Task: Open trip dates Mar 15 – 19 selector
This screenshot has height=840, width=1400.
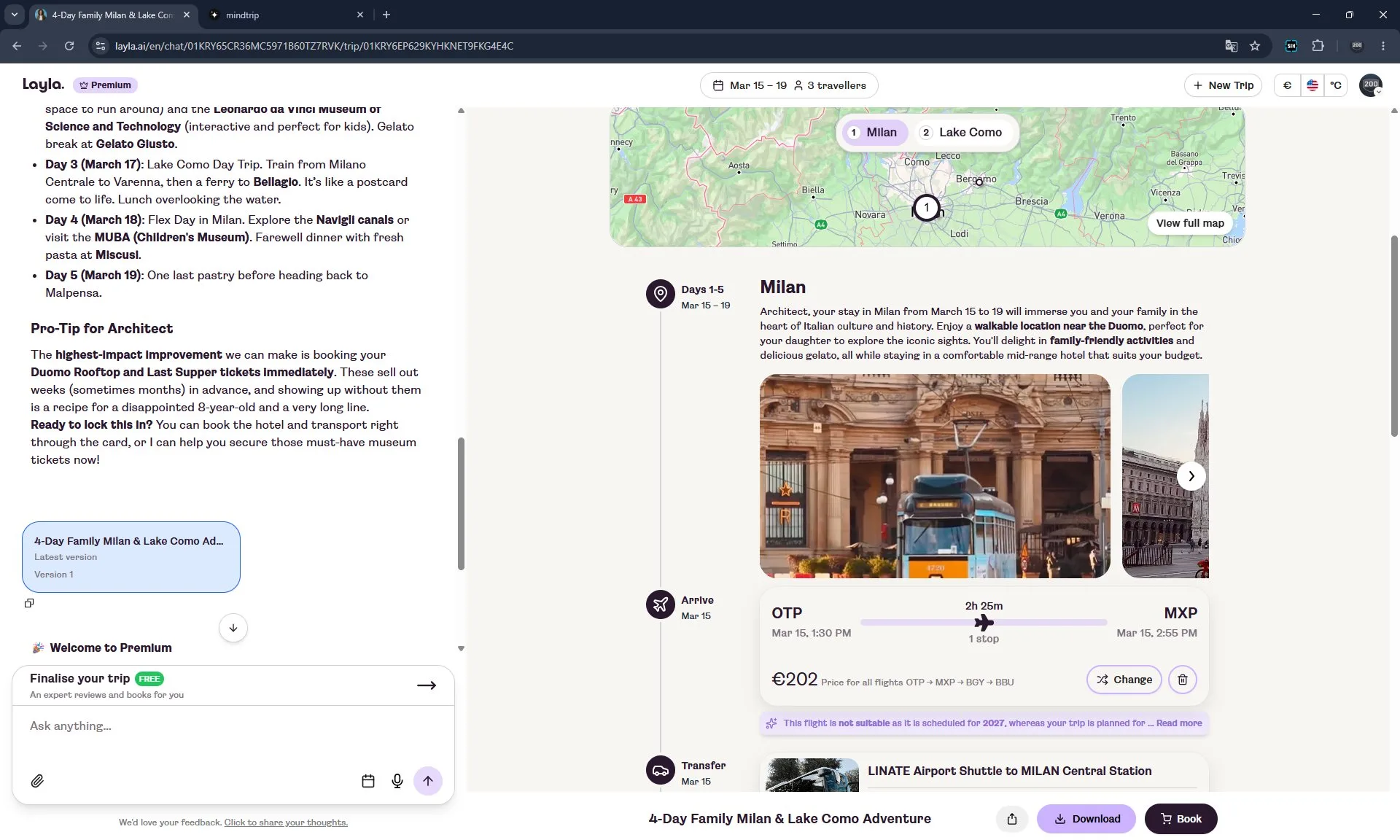Action: [750, 85]
